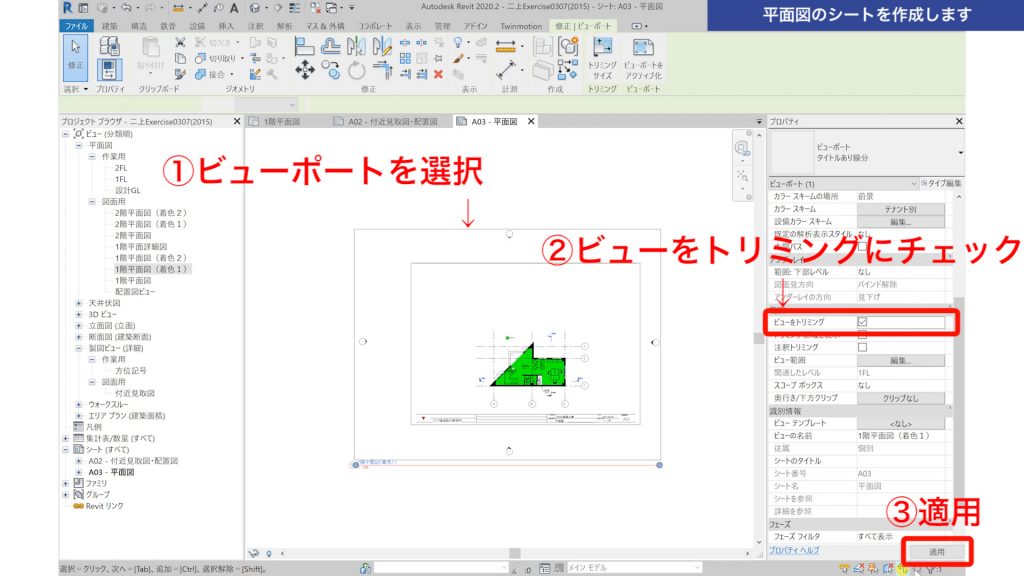Open the steering wheel navigation icon
Screen dimensions: 1024x576
pyautogui.click(x=739, y=145)
